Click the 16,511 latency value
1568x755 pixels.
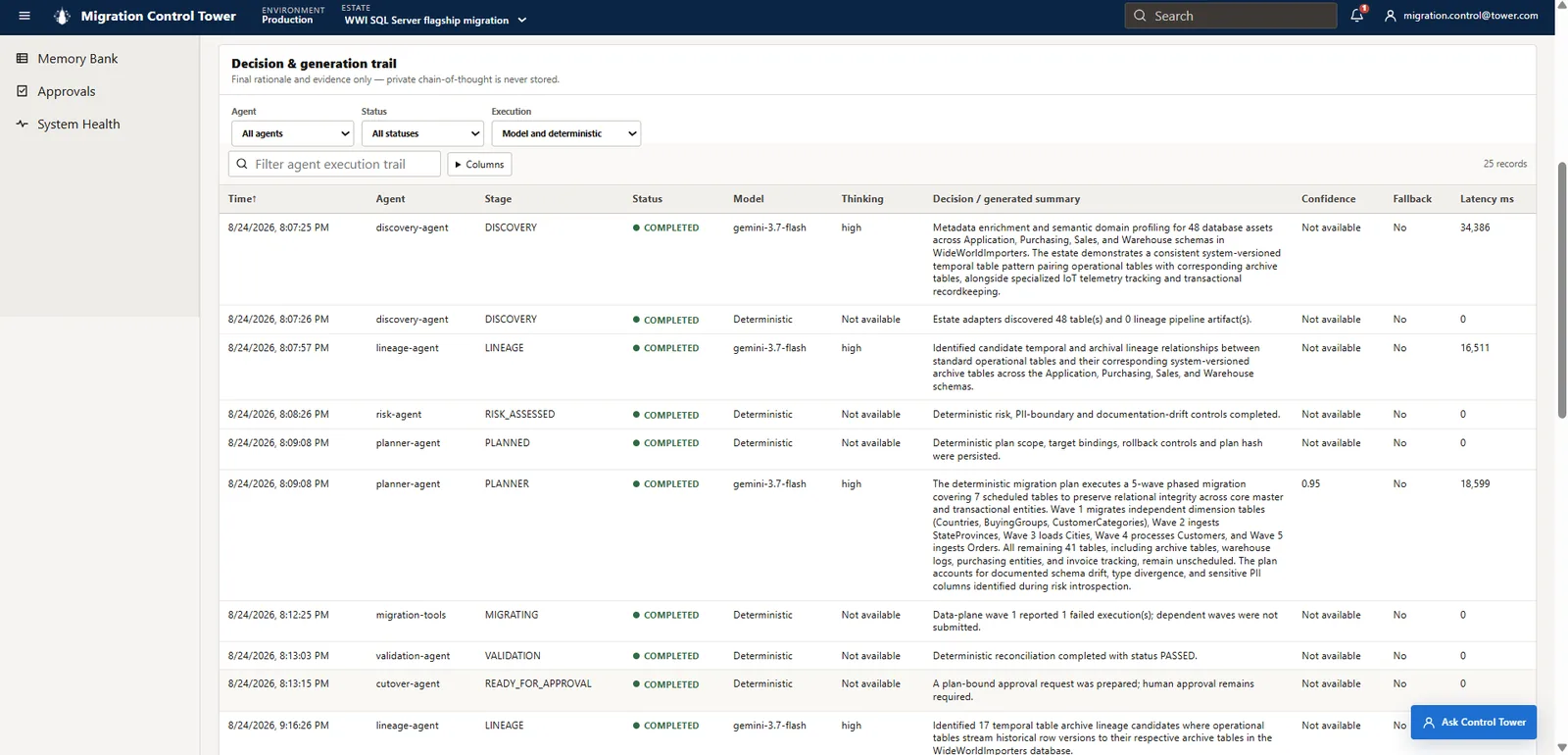click(1475, 348)
